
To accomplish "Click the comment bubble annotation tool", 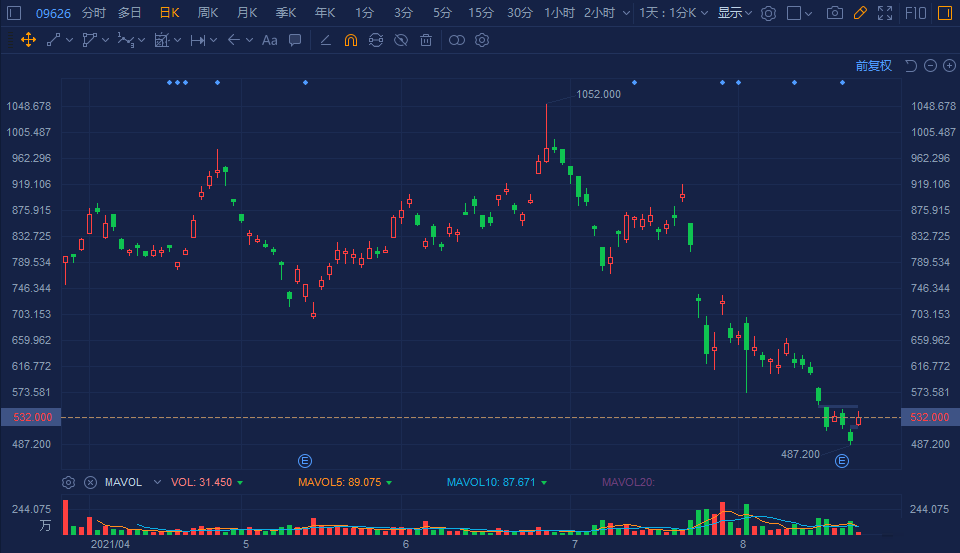I will pyautogui.click(x=295, y=40).
